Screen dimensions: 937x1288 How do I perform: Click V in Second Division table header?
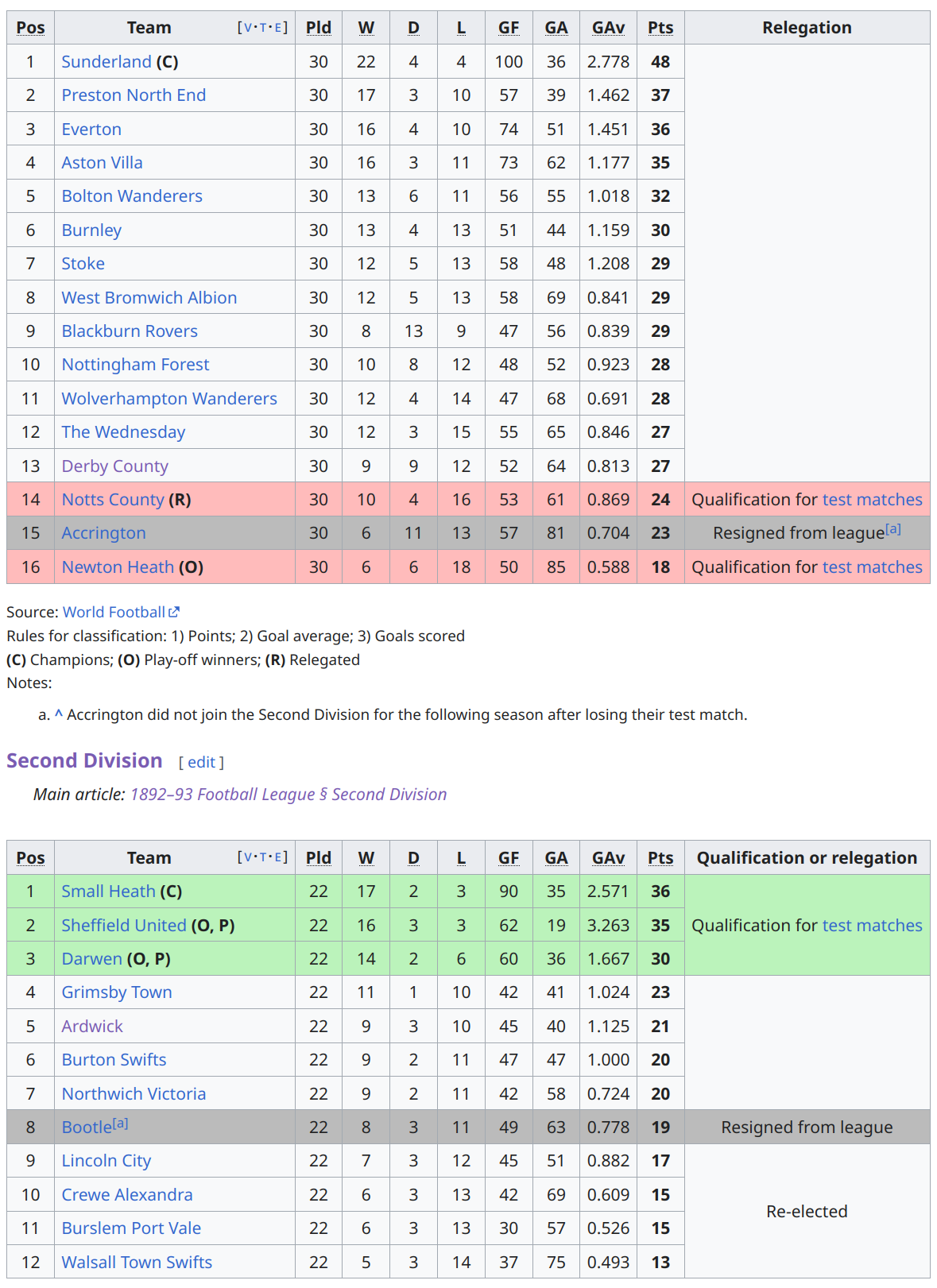pyautogui.click(x=248, y=857)
